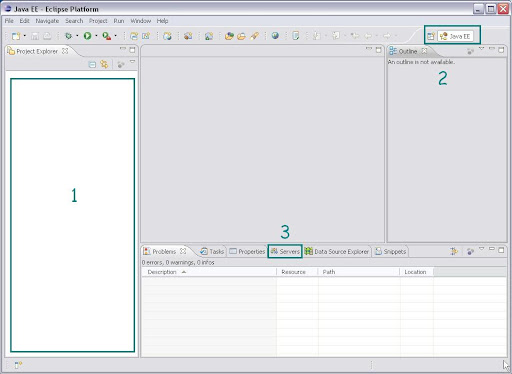Open the Navigate menu
Screen dimensions: 512x374
pyautogui.click(x=47, y=21)
